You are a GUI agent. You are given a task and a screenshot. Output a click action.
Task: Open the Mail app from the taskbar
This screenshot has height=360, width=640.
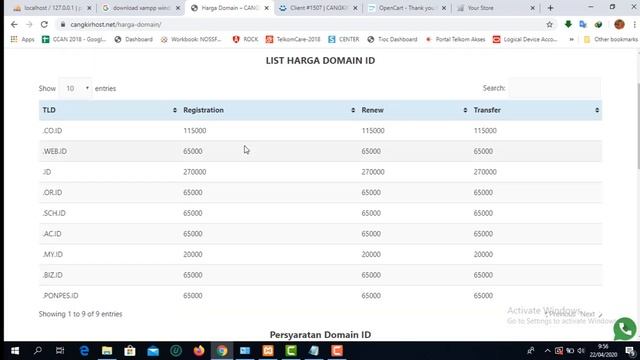click(x=153, y=351)
